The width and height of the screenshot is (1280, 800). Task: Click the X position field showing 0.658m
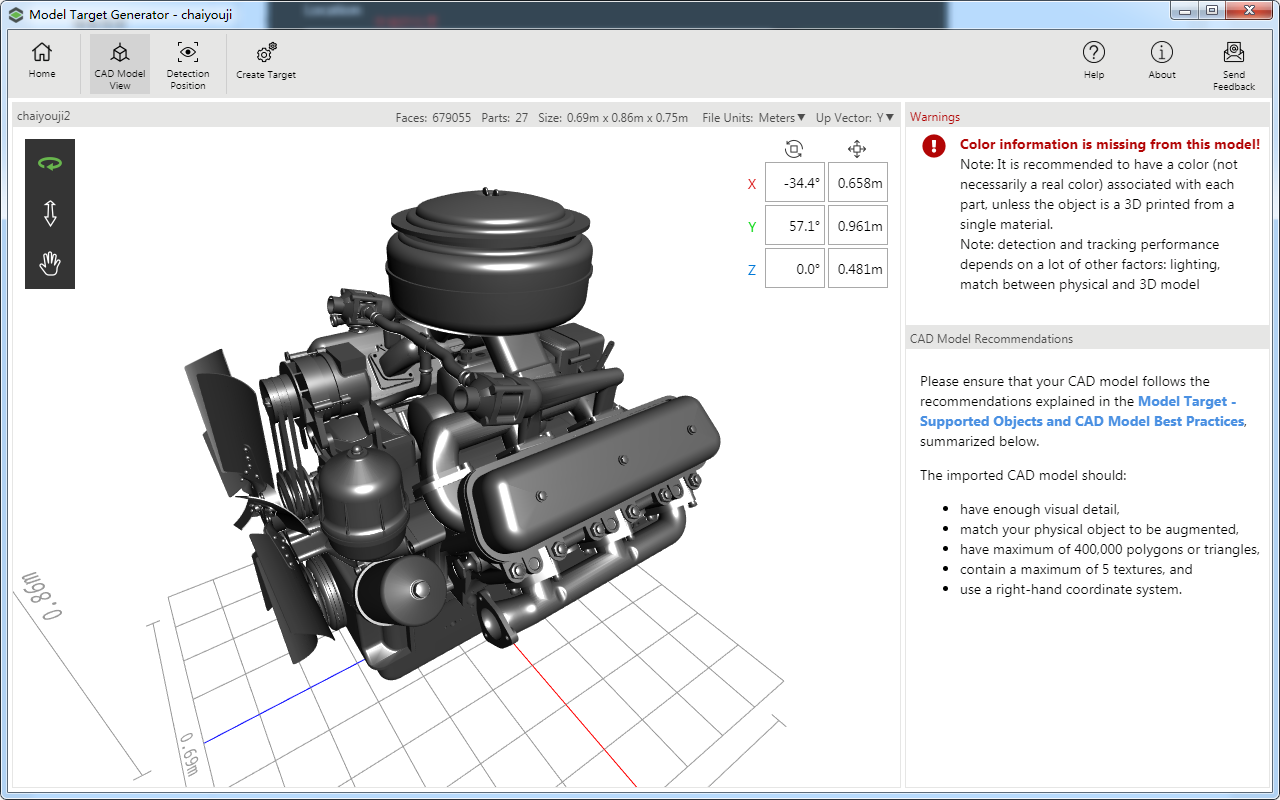[858, 183]
